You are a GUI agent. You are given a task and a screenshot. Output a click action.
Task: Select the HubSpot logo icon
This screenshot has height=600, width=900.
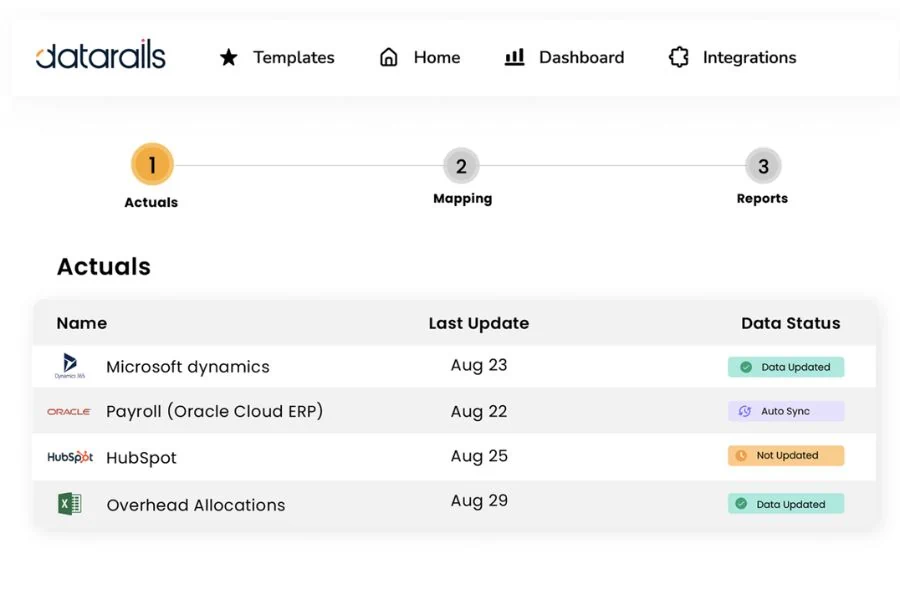click(69, 456)
